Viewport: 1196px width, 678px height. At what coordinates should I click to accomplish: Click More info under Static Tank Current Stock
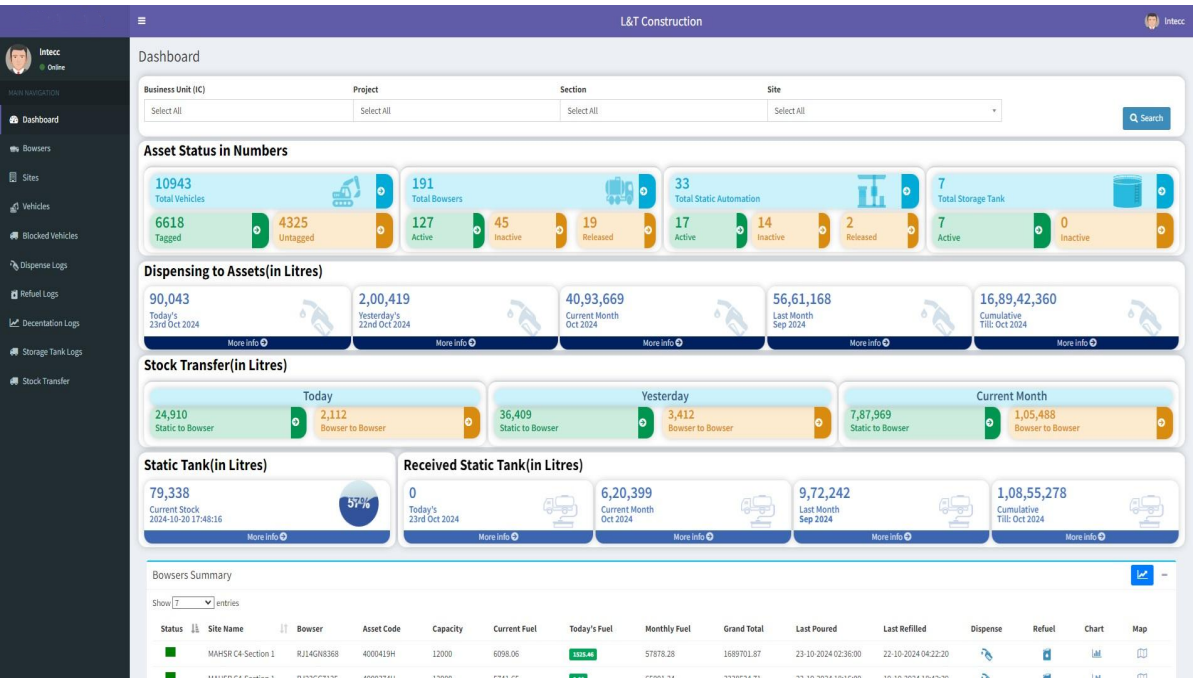[x=267, y=537]
